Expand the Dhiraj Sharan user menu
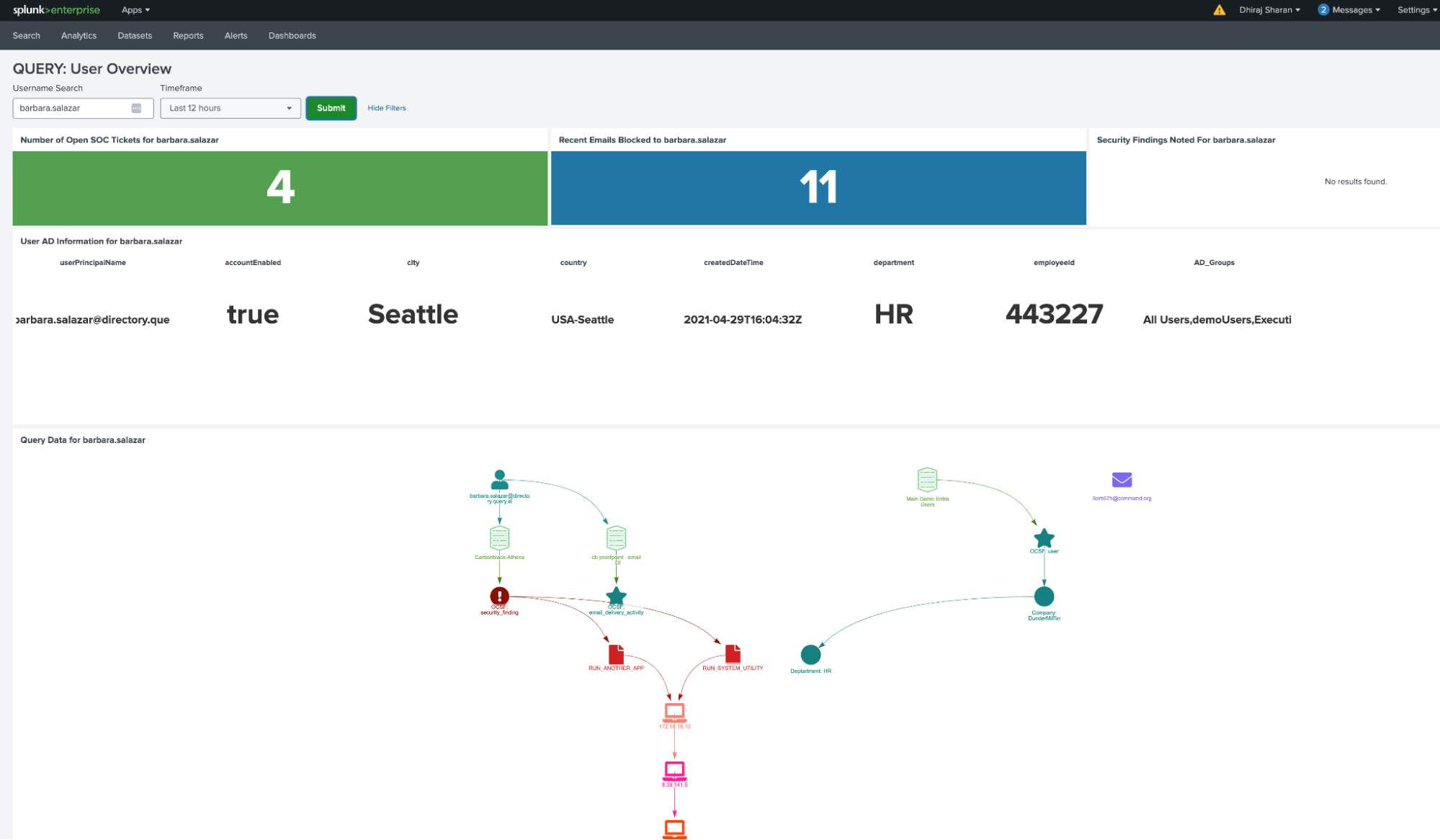Viewport: 1440px width, 840px height. coord(1269,10)
